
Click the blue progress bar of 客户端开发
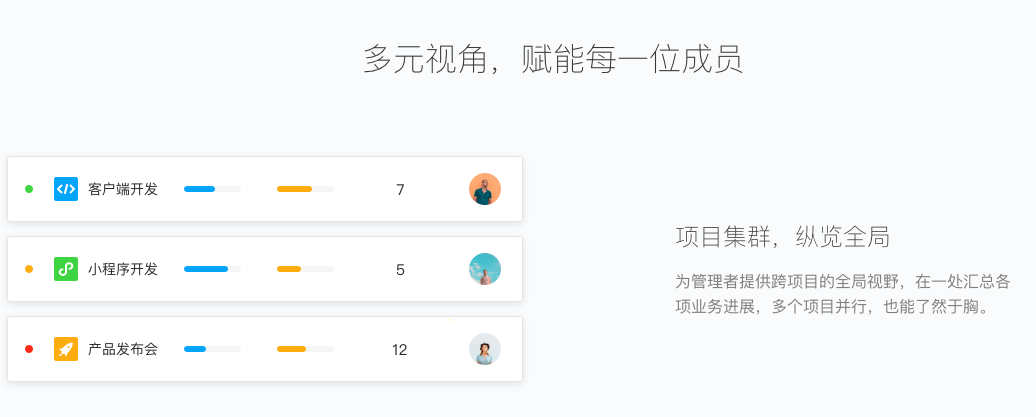coord(212,189)
